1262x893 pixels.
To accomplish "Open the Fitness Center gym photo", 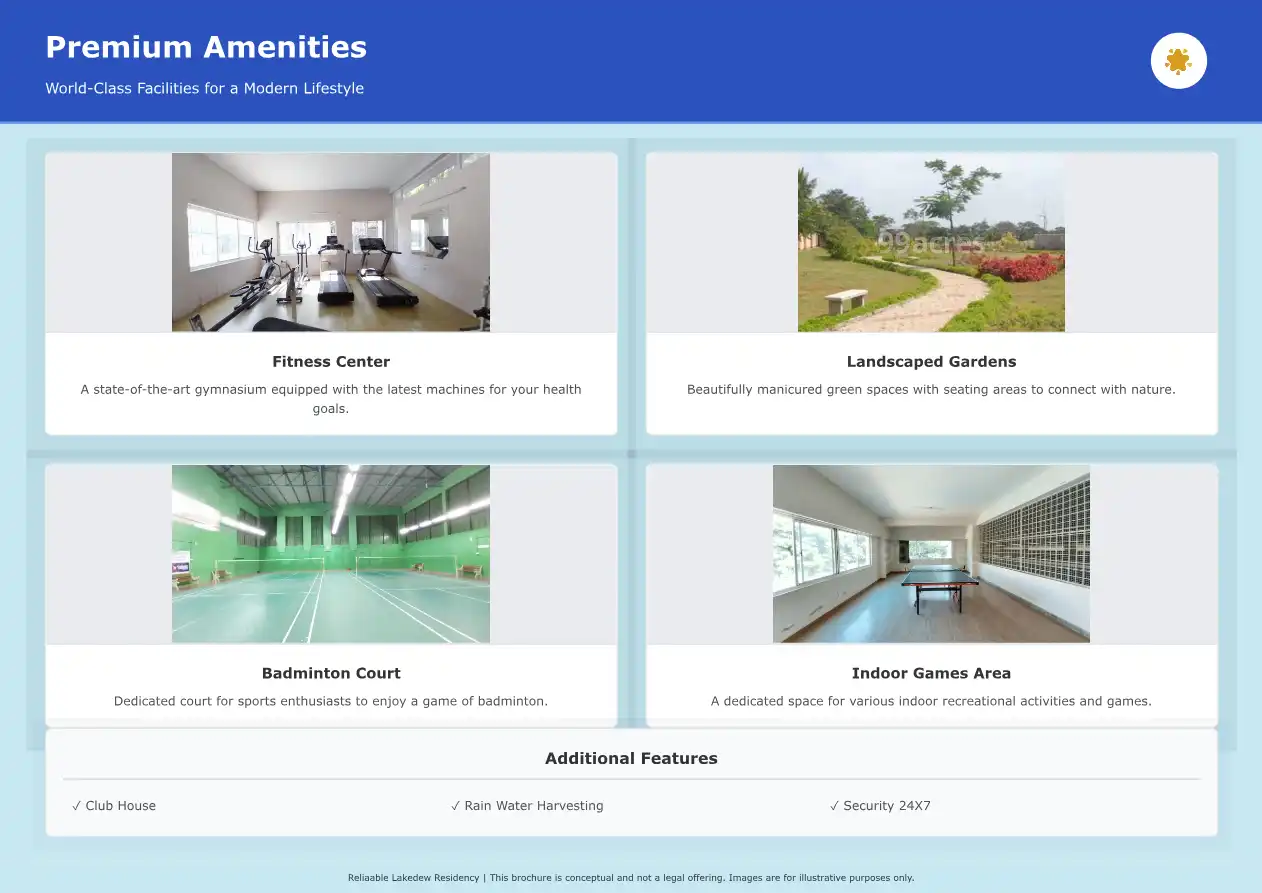I will point(331,242).
